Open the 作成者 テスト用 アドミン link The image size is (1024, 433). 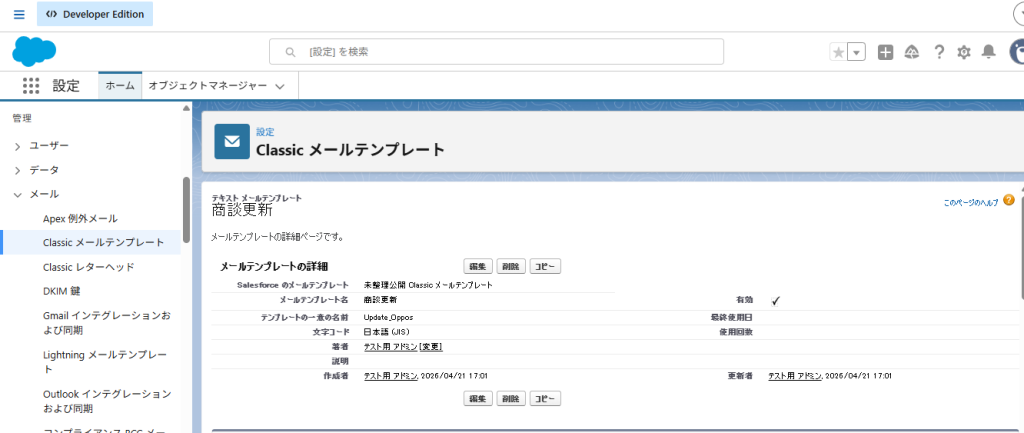pos(391,376)
